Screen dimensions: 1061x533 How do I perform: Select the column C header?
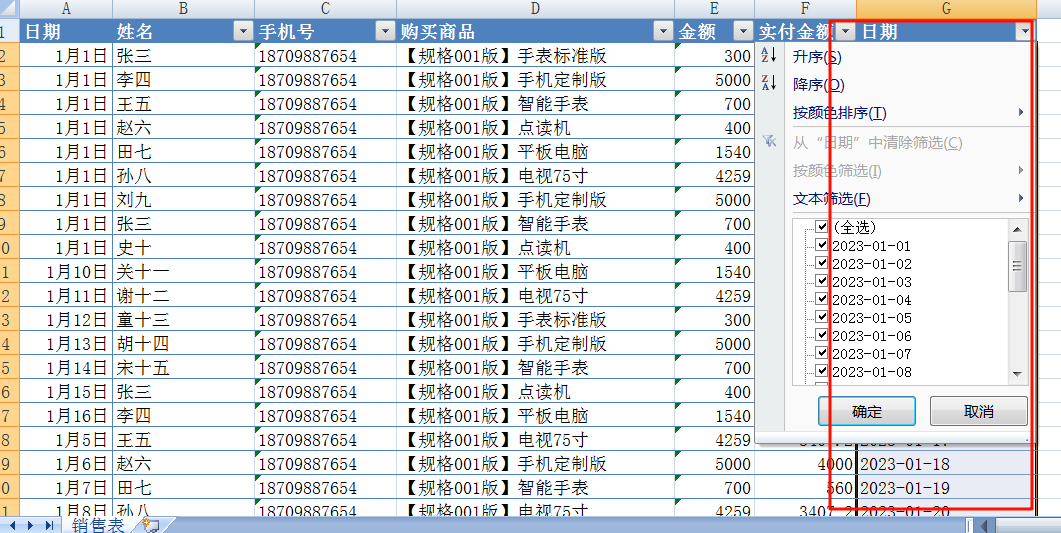325,9
